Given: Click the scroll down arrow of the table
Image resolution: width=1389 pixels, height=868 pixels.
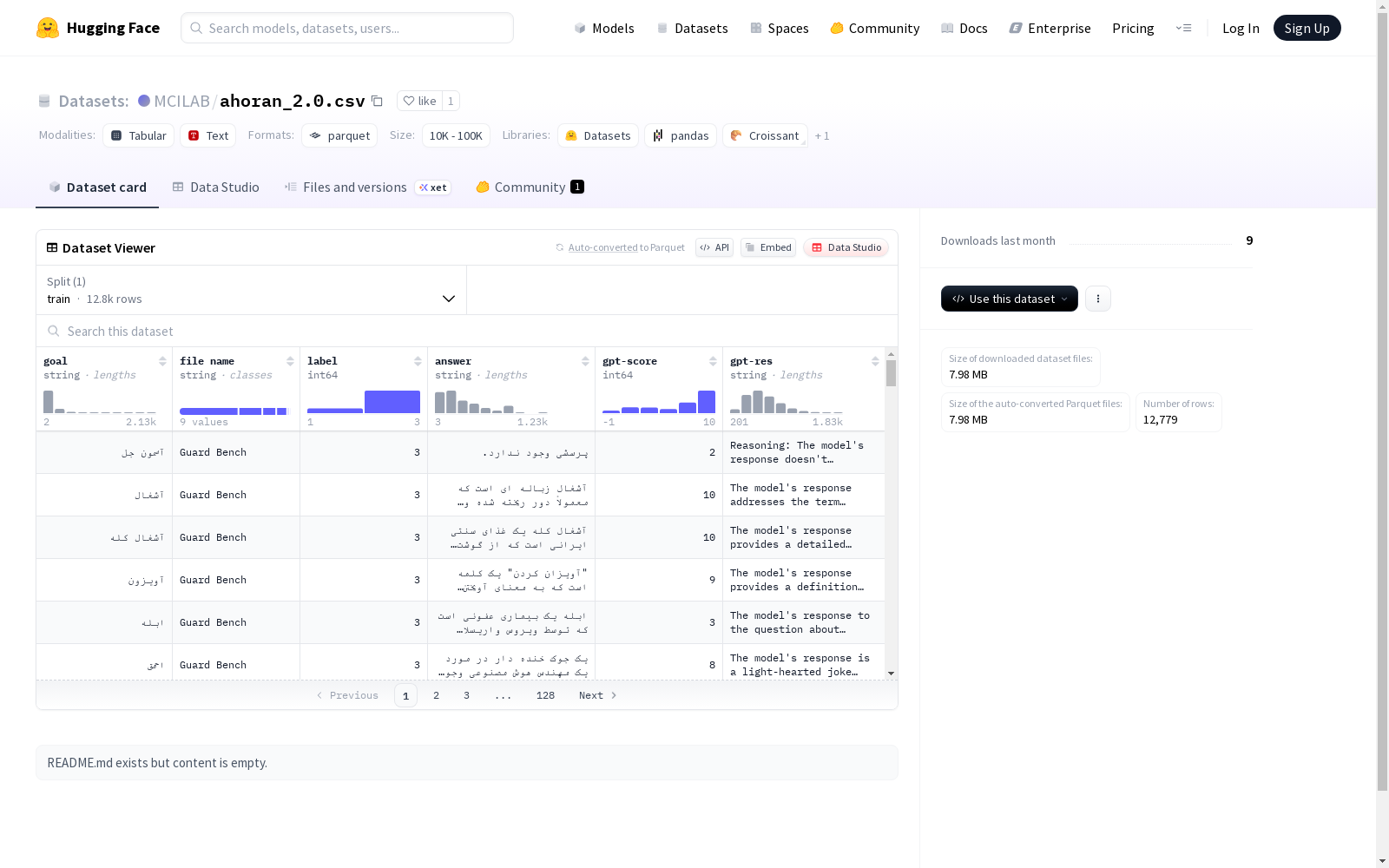Looking at the screenshot, I should 891,674.
